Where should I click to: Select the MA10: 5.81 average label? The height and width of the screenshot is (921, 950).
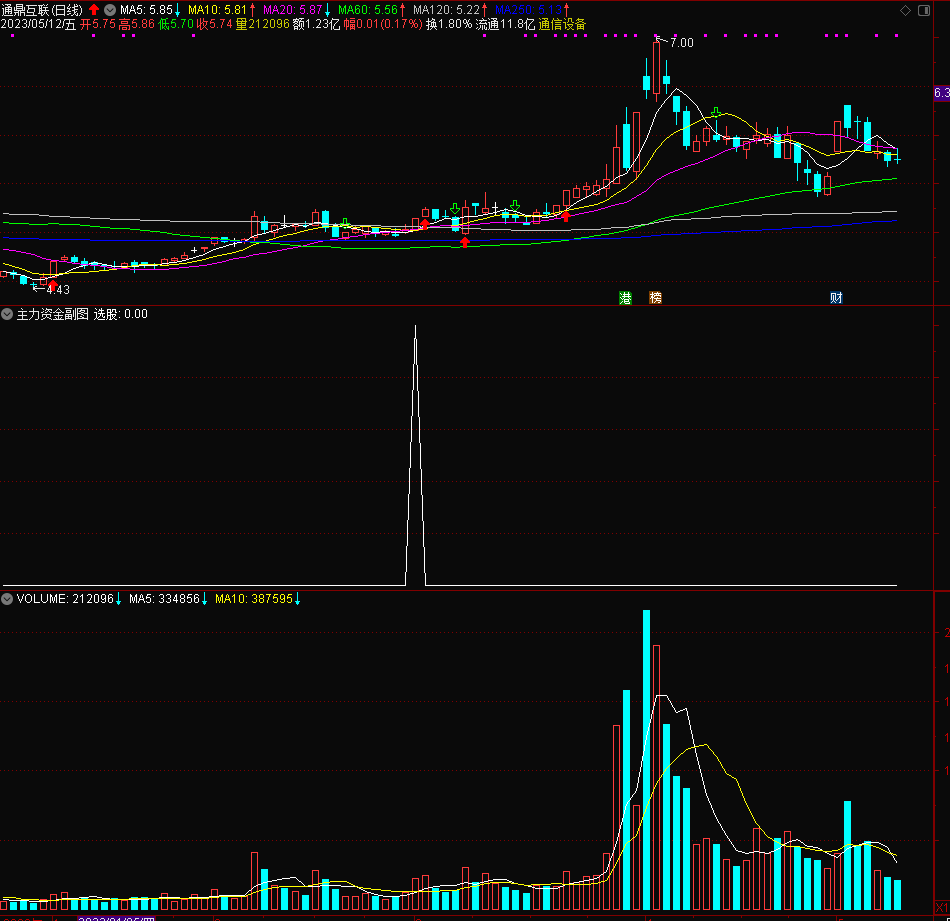[218, 10]
